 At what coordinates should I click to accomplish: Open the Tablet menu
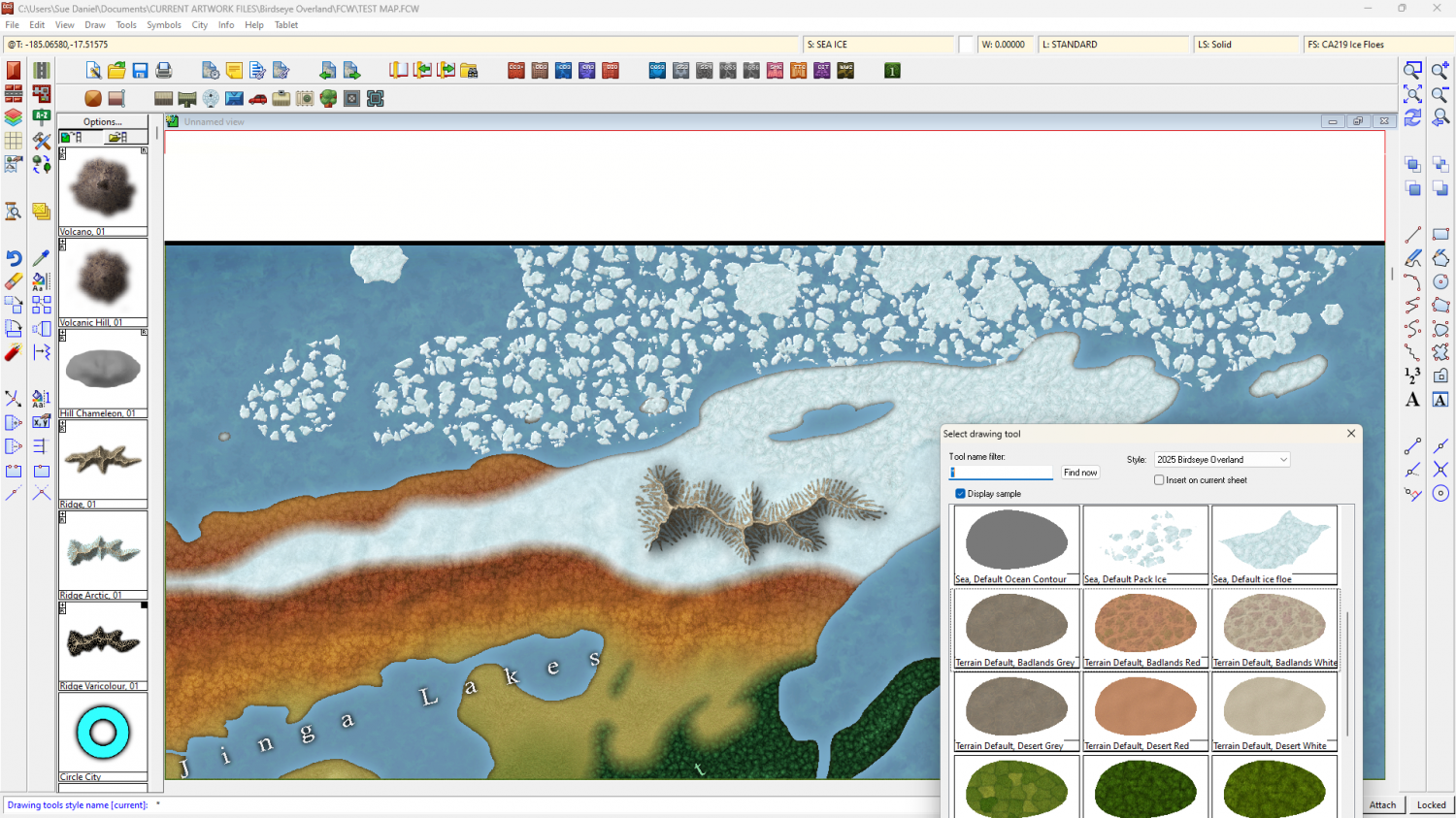click(x=286, y=25)
